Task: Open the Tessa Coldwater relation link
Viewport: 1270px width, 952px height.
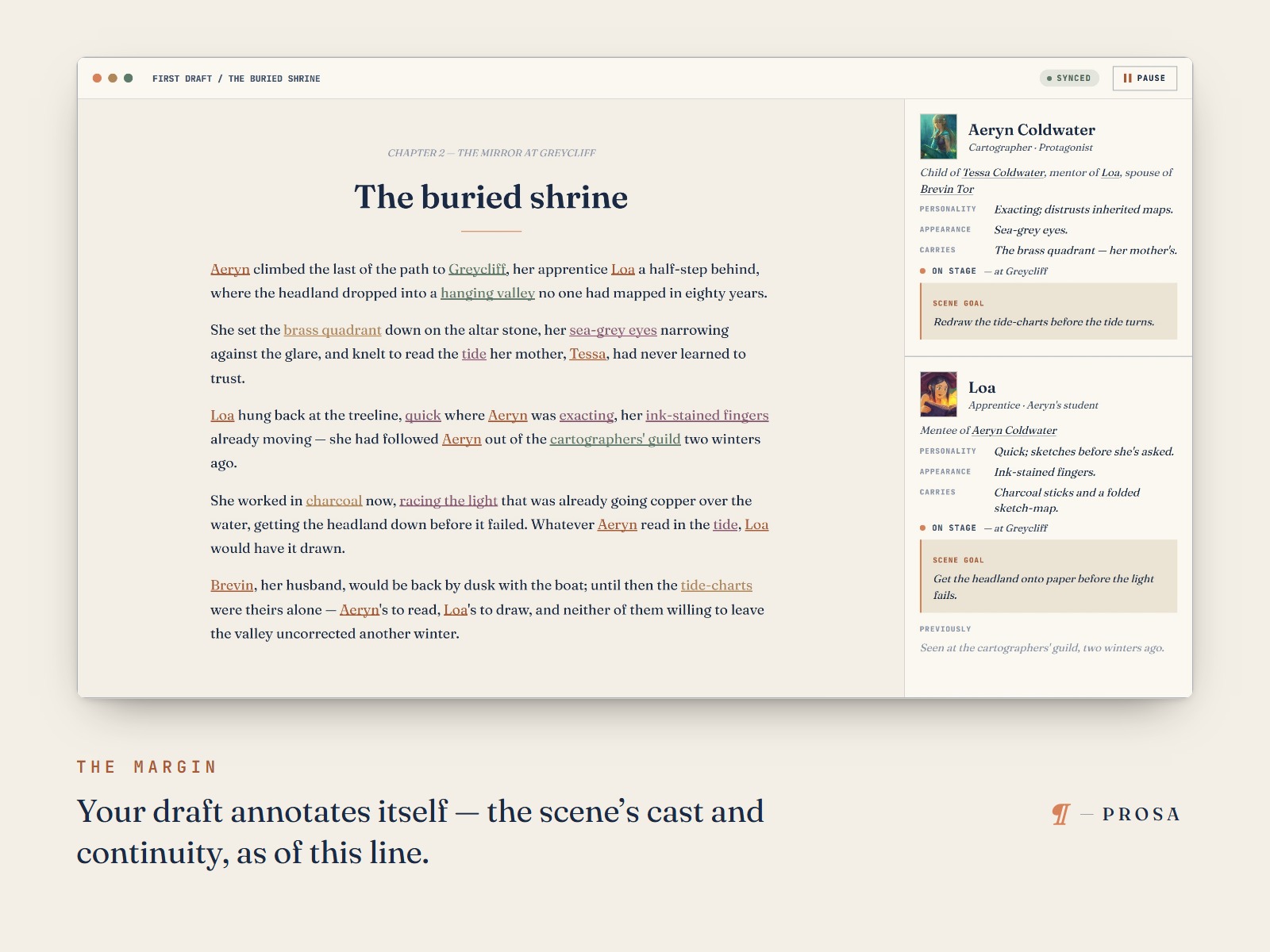Action: [x=1003, y=172]
